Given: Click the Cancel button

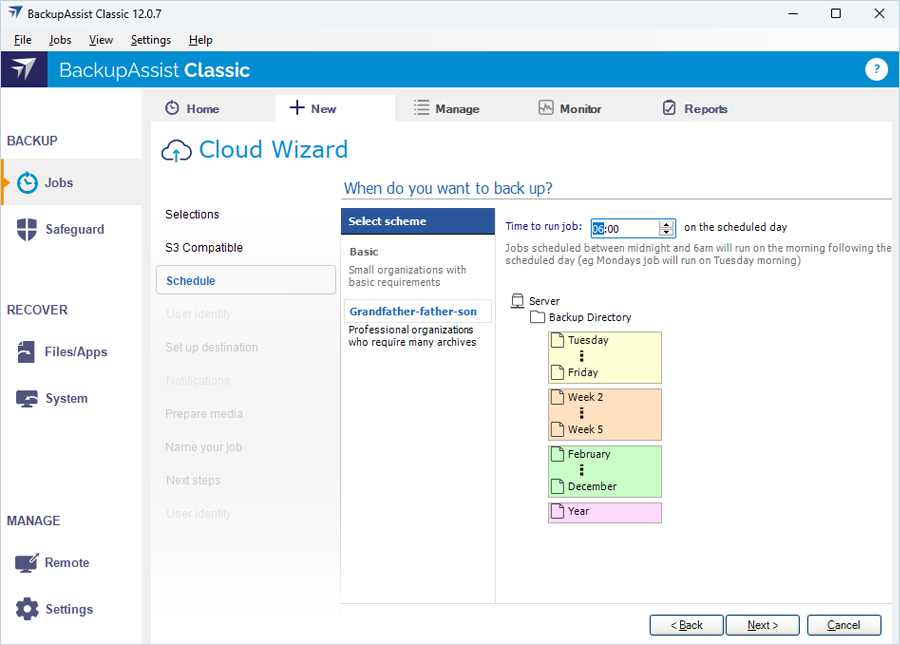Looking at the screenshot, I should pyautogui.click(x=843, y=625).
